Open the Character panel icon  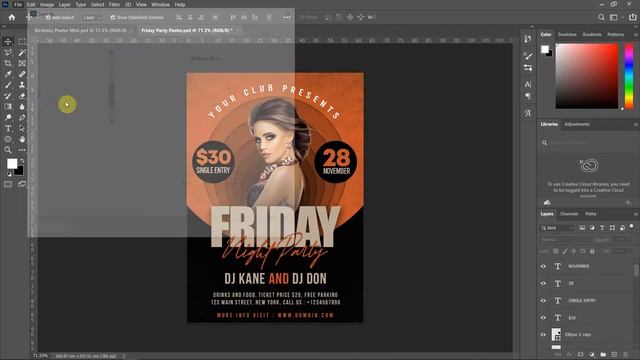point(528,84)
